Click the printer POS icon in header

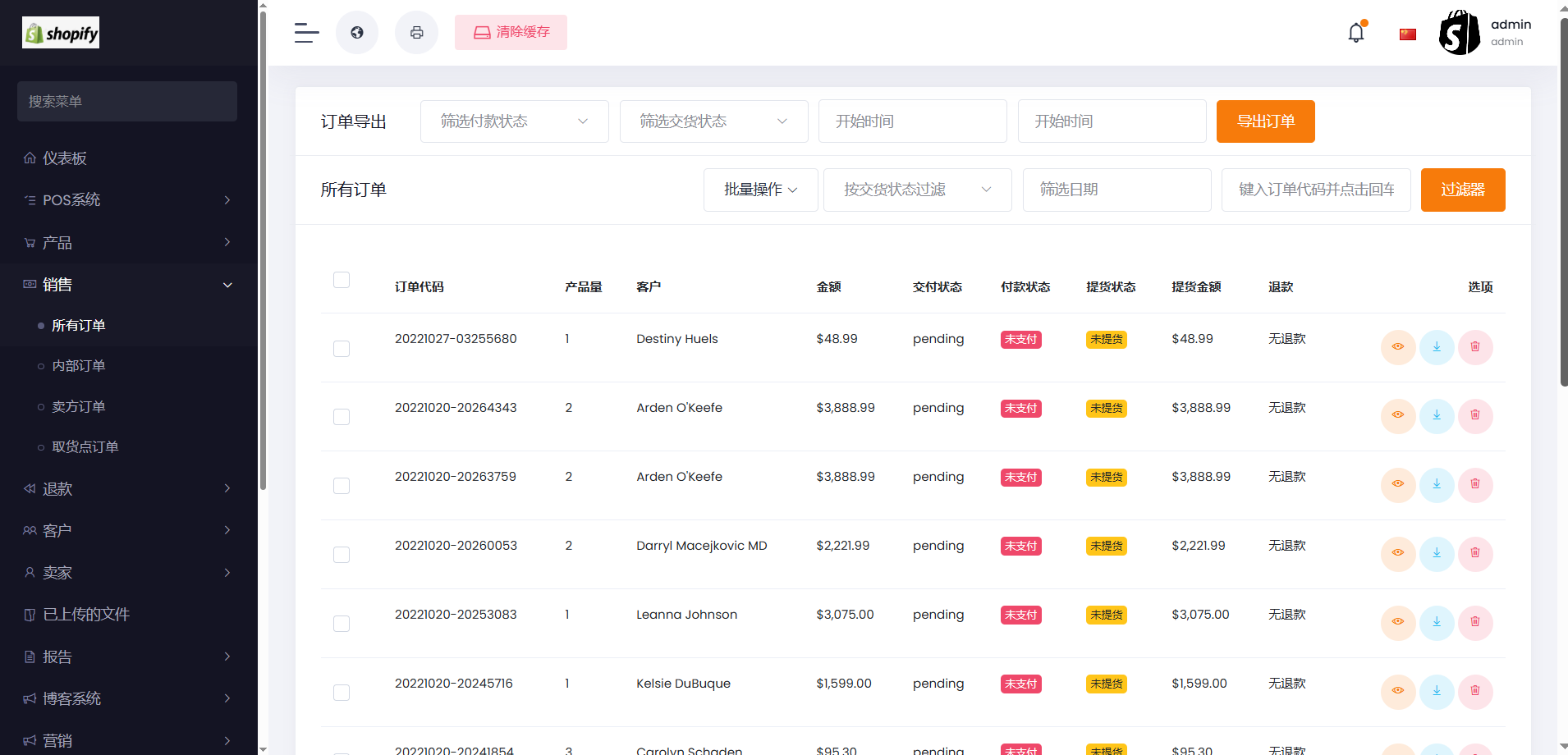416,33
